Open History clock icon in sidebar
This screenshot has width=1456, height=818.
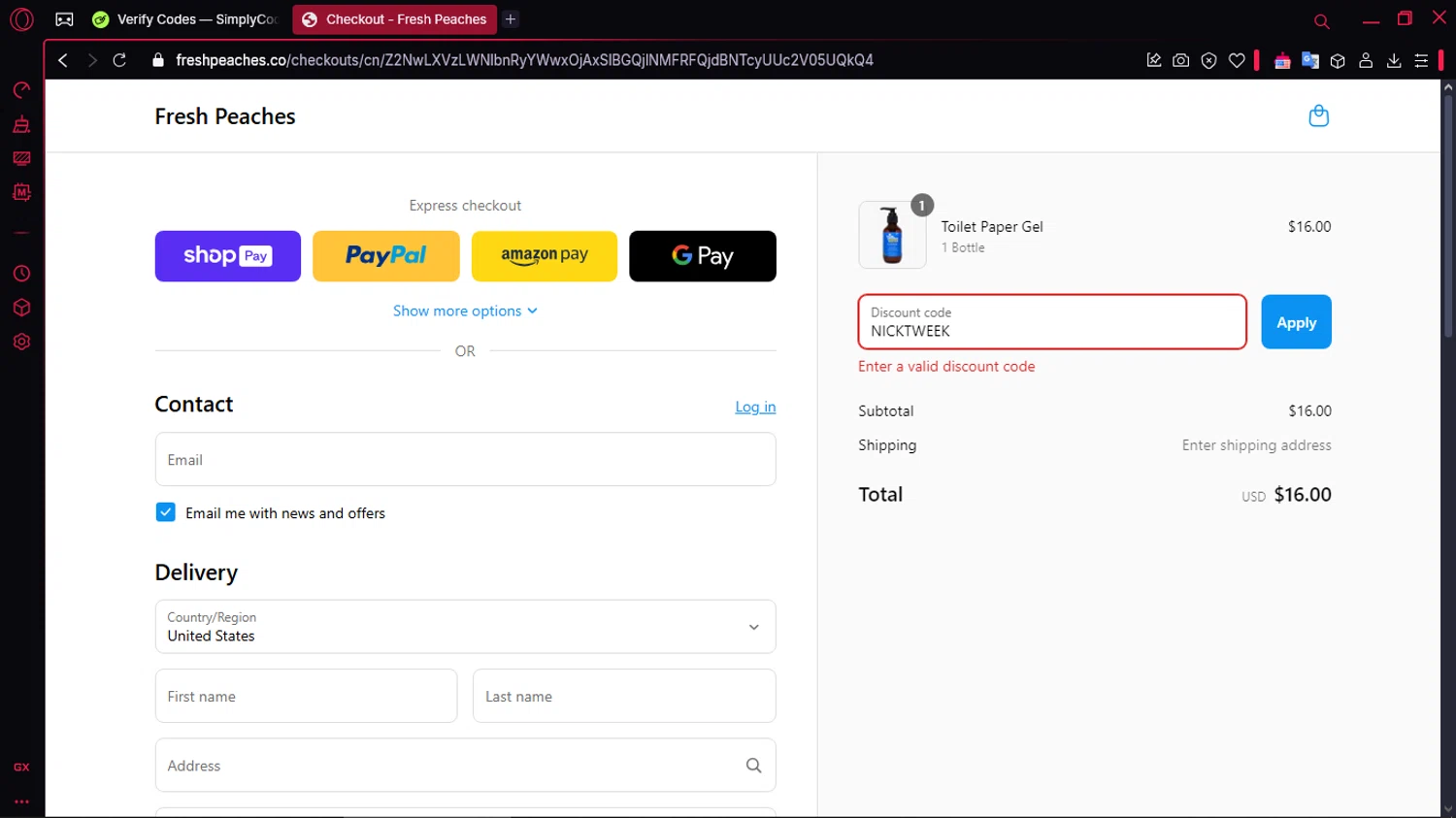(21, 274)
